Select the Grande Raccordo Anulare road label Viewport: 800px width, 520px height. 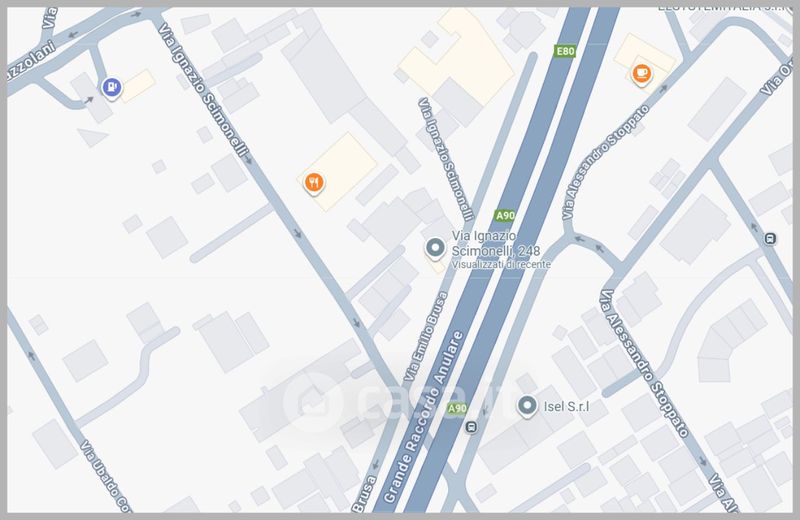(x=423, y=417)
